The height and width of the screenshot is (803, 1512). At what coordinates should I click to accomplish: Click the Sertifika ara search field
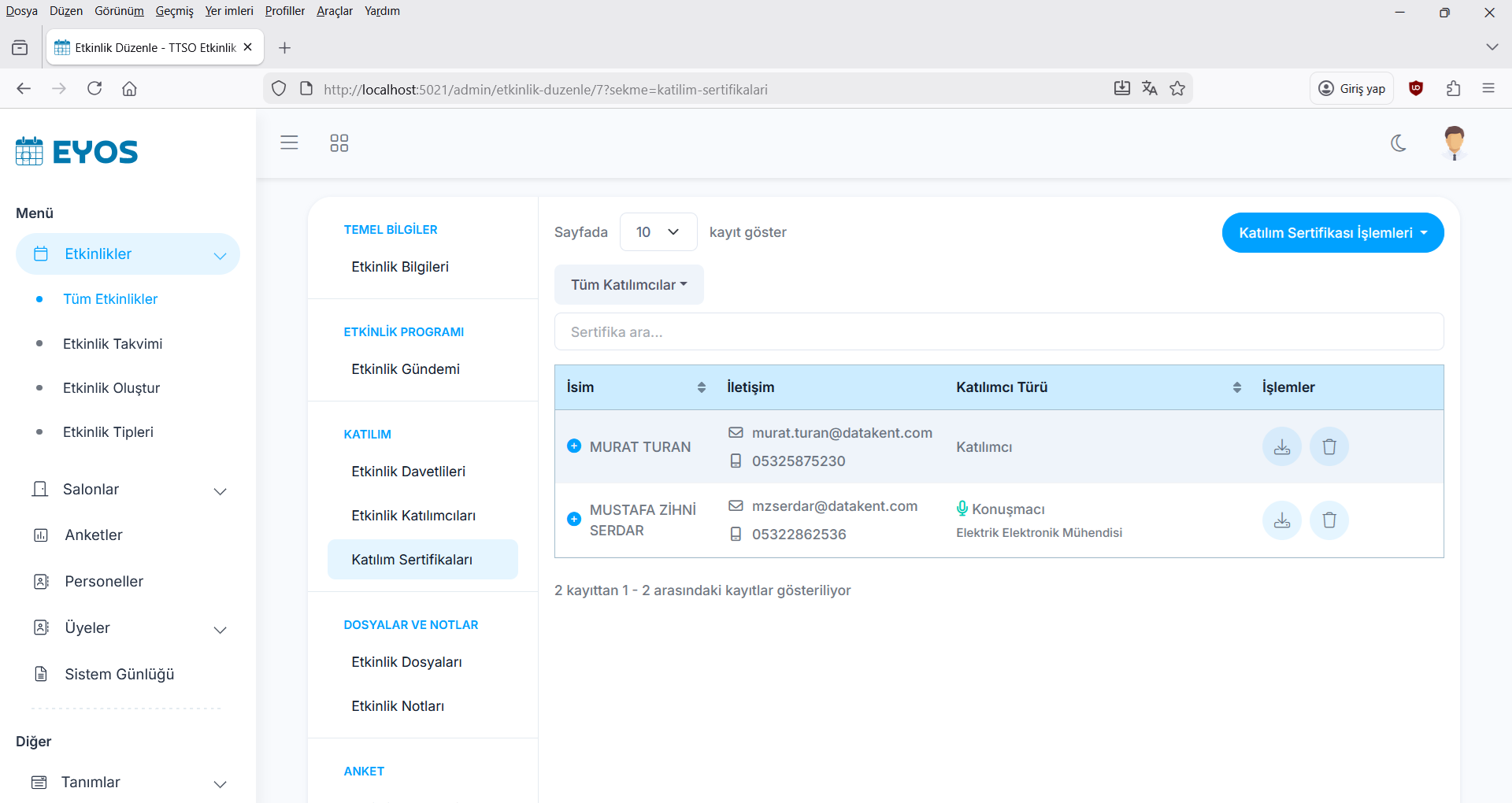point(999,332)
